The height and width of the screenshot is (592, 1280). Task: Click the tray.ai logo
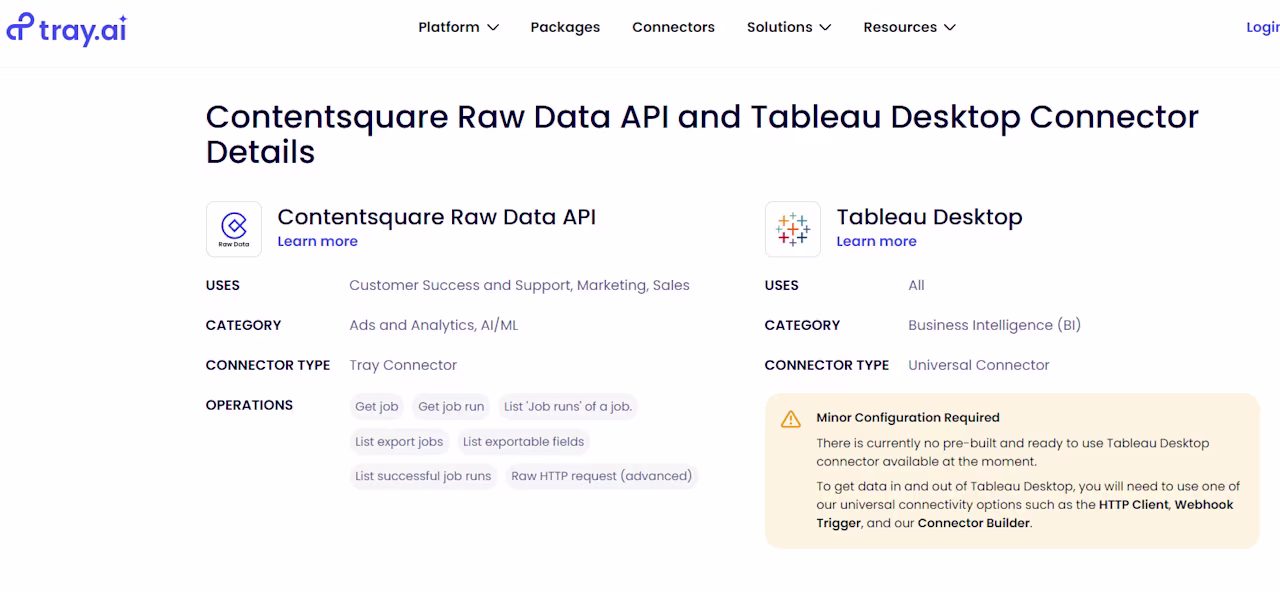click(x=66, y=28)
